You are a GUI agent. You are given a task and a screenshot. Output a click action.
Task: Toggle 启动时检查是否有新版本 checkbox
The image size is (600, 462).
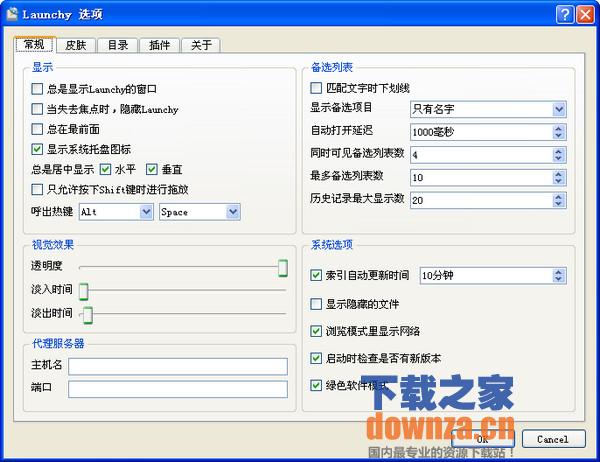[316, 358]
